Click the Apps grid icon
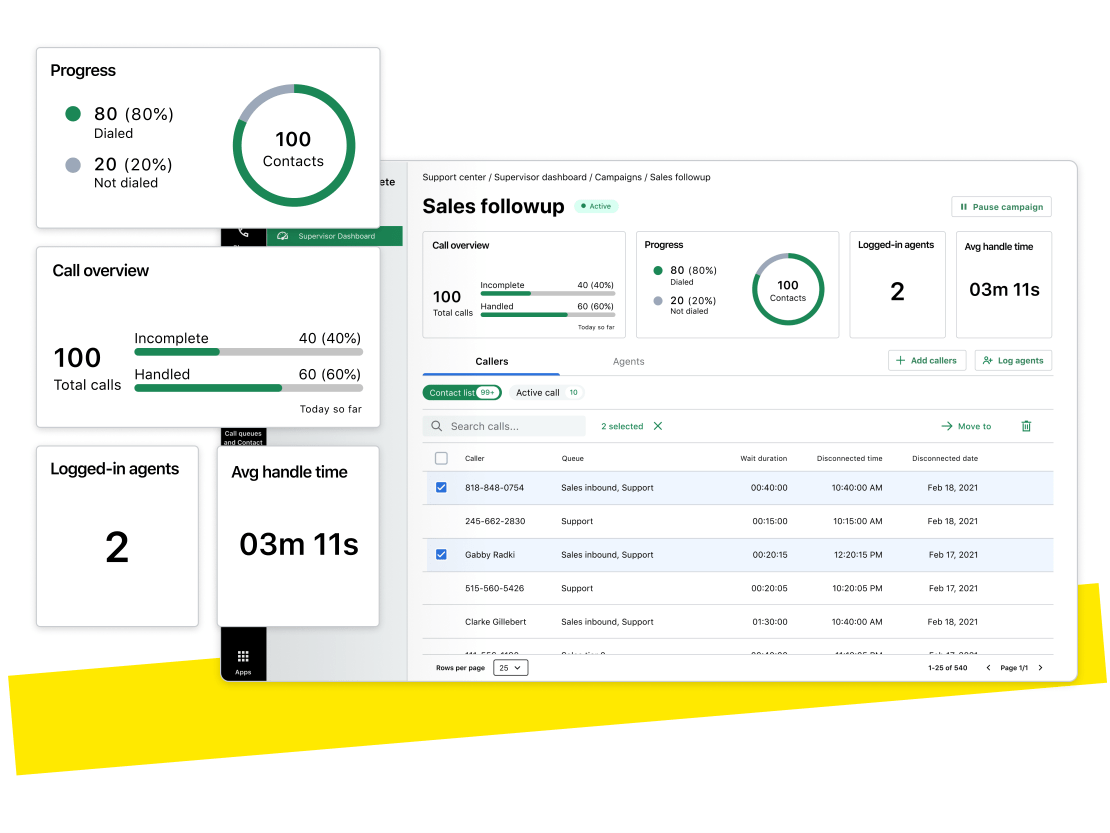1110x833 pixels. 242,654
